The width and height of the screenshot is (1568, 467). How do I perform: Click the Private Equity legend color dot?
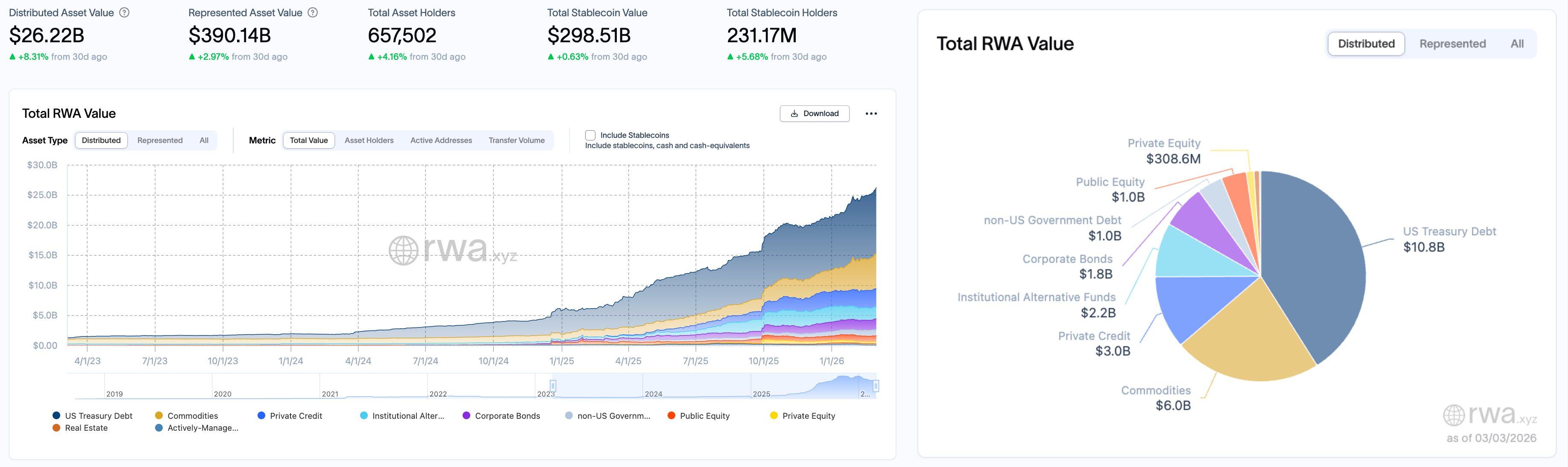(x=773, y=415)
